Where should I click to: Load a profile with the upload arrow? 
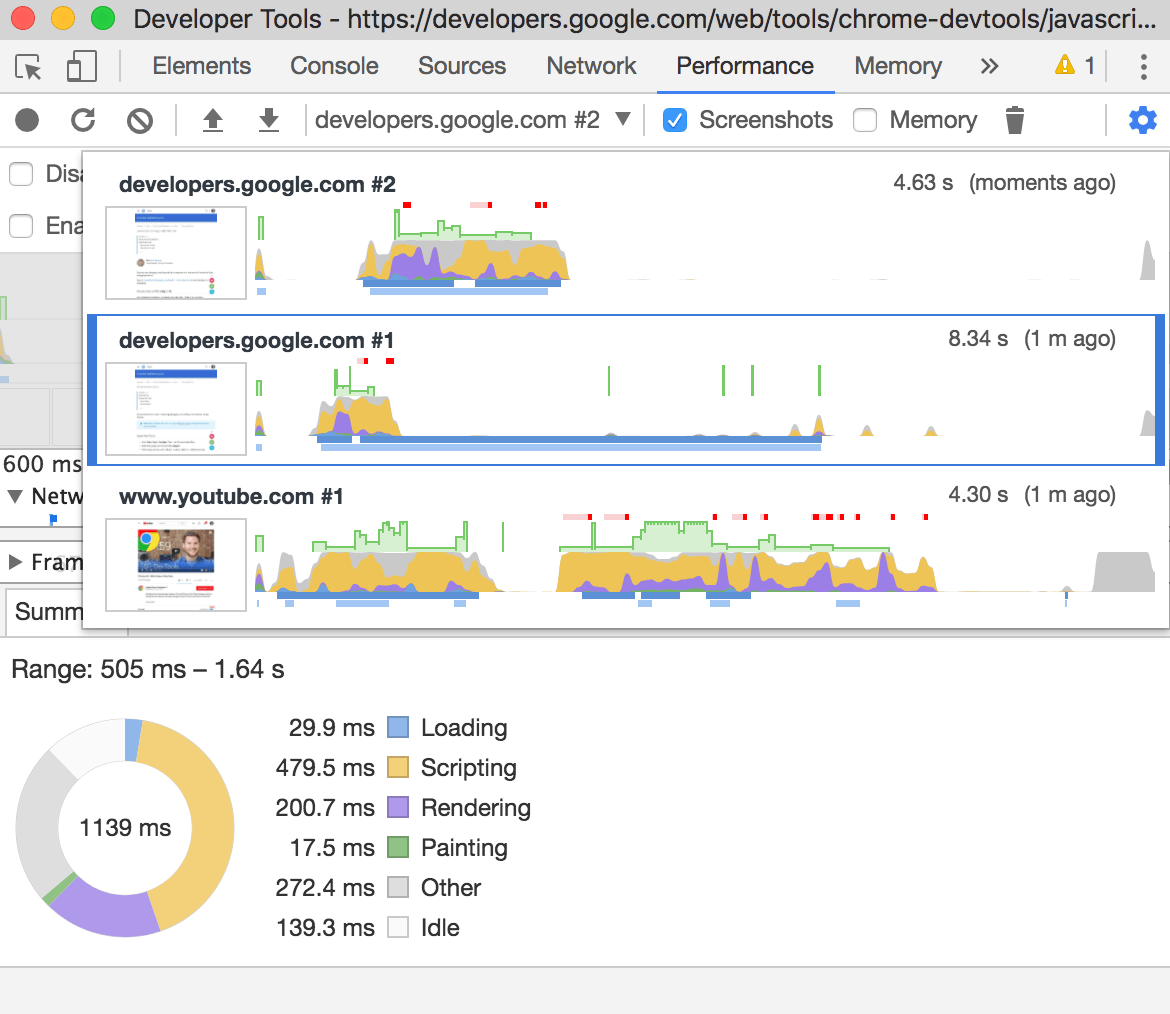click(x=213, y=119)
